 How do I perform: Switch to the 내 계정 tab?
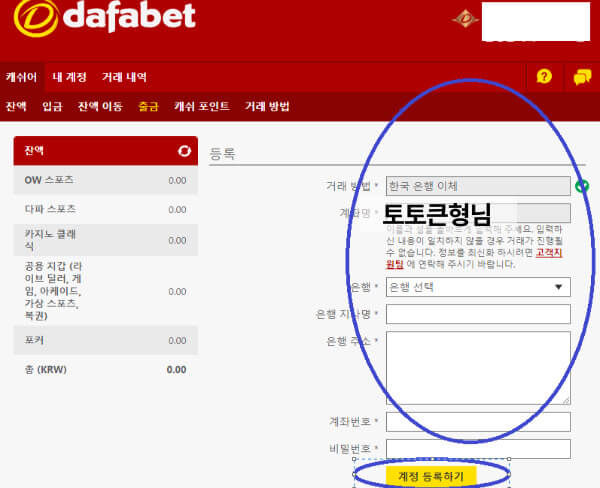click(x=69, y=77)
